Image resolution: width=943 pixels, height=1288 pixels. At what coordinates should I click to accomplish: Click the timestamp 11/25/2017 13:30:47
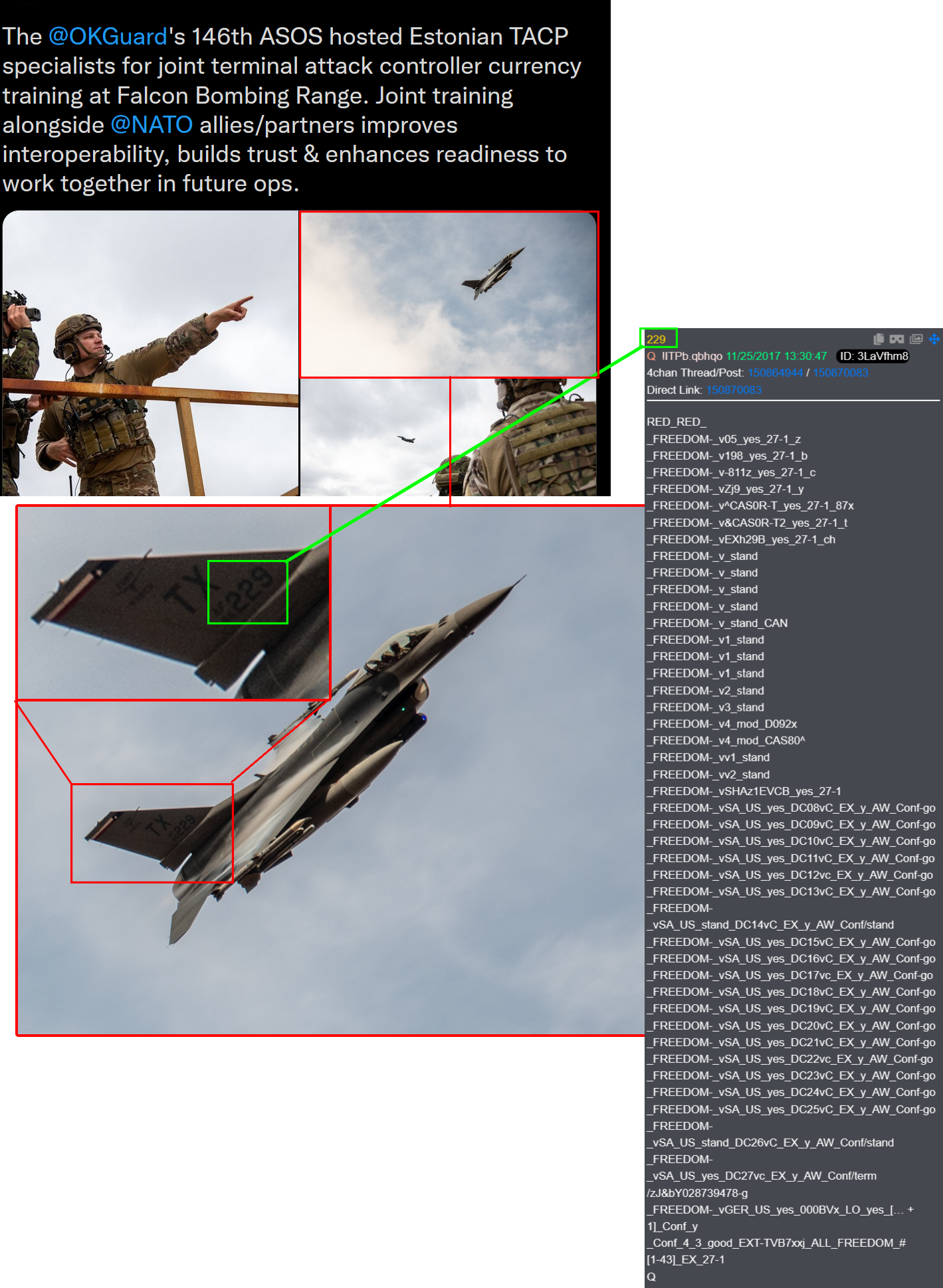pos(776,356)
